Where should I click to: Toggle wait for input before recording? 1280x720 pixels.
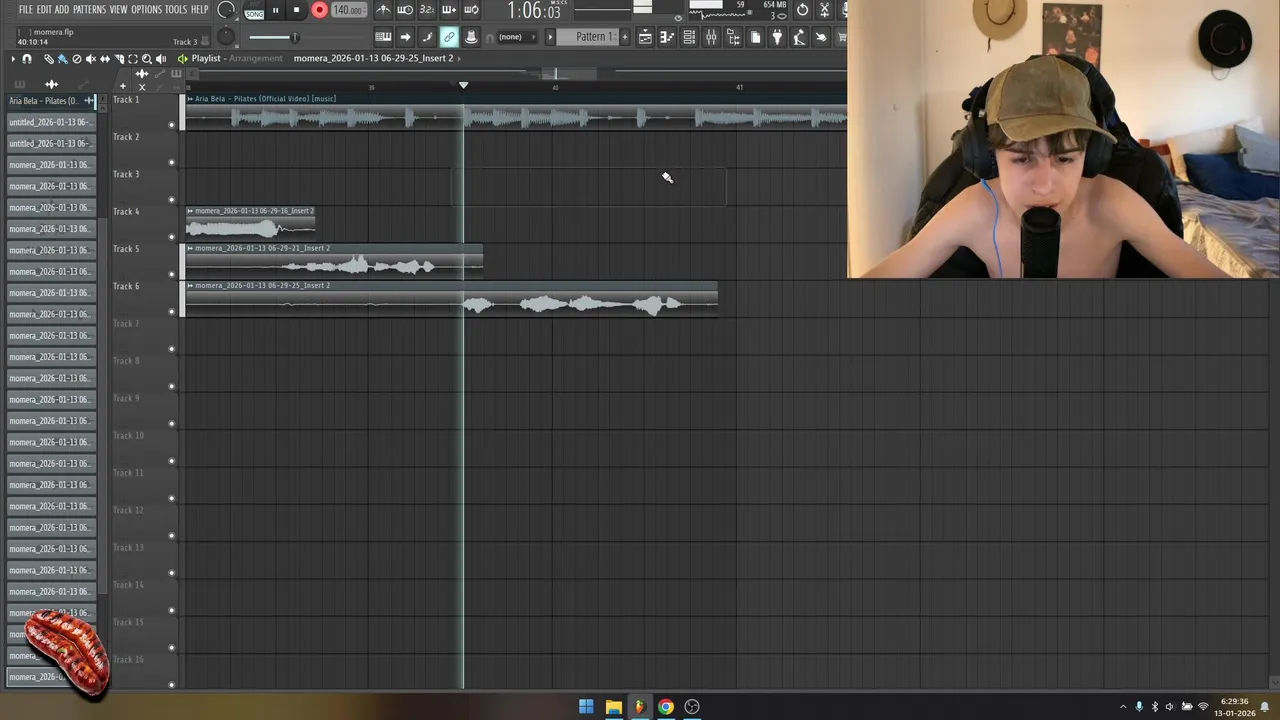(x=405, y=10)
